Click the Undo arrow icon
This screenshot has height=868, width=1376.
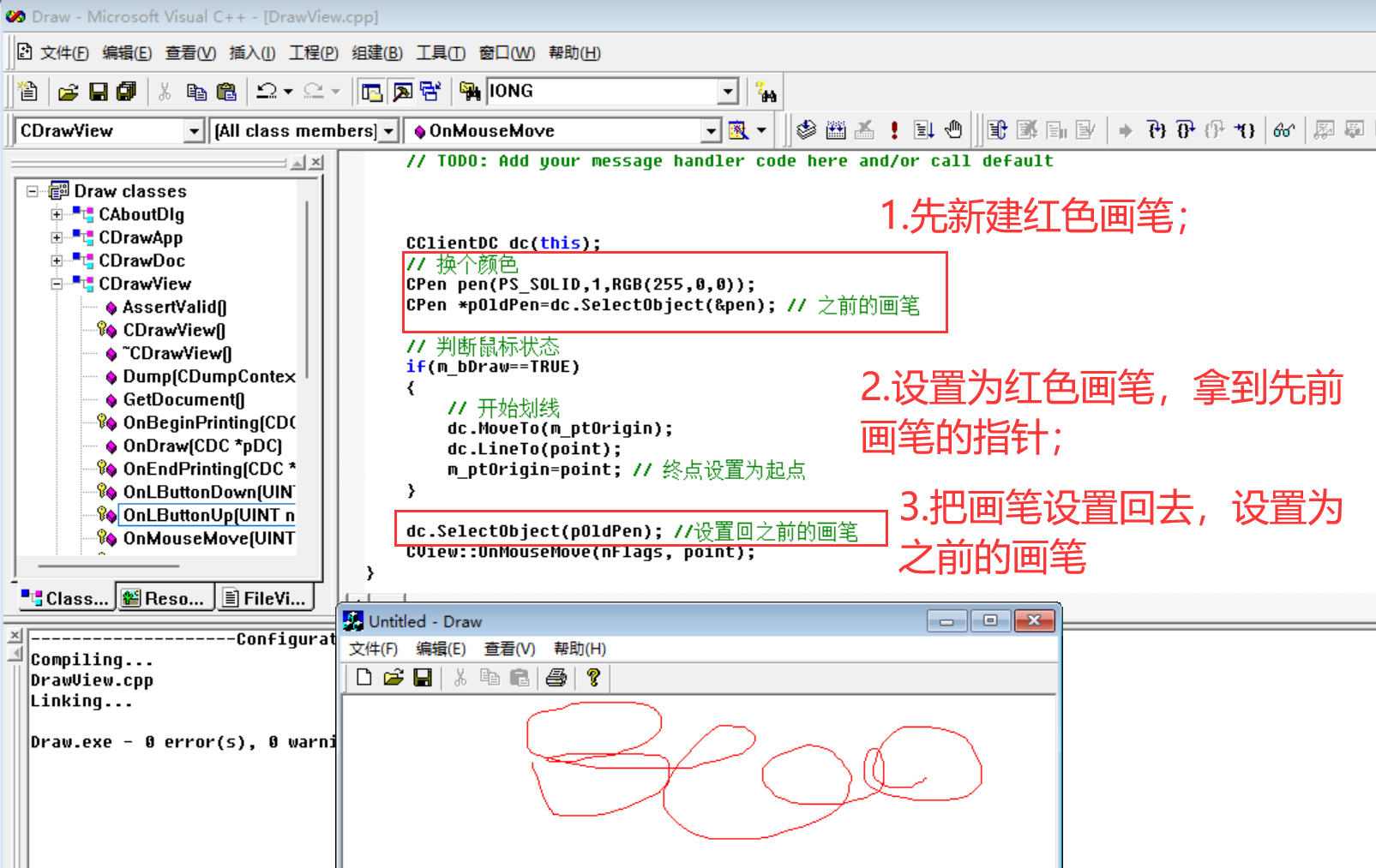[x=267, y=91]
